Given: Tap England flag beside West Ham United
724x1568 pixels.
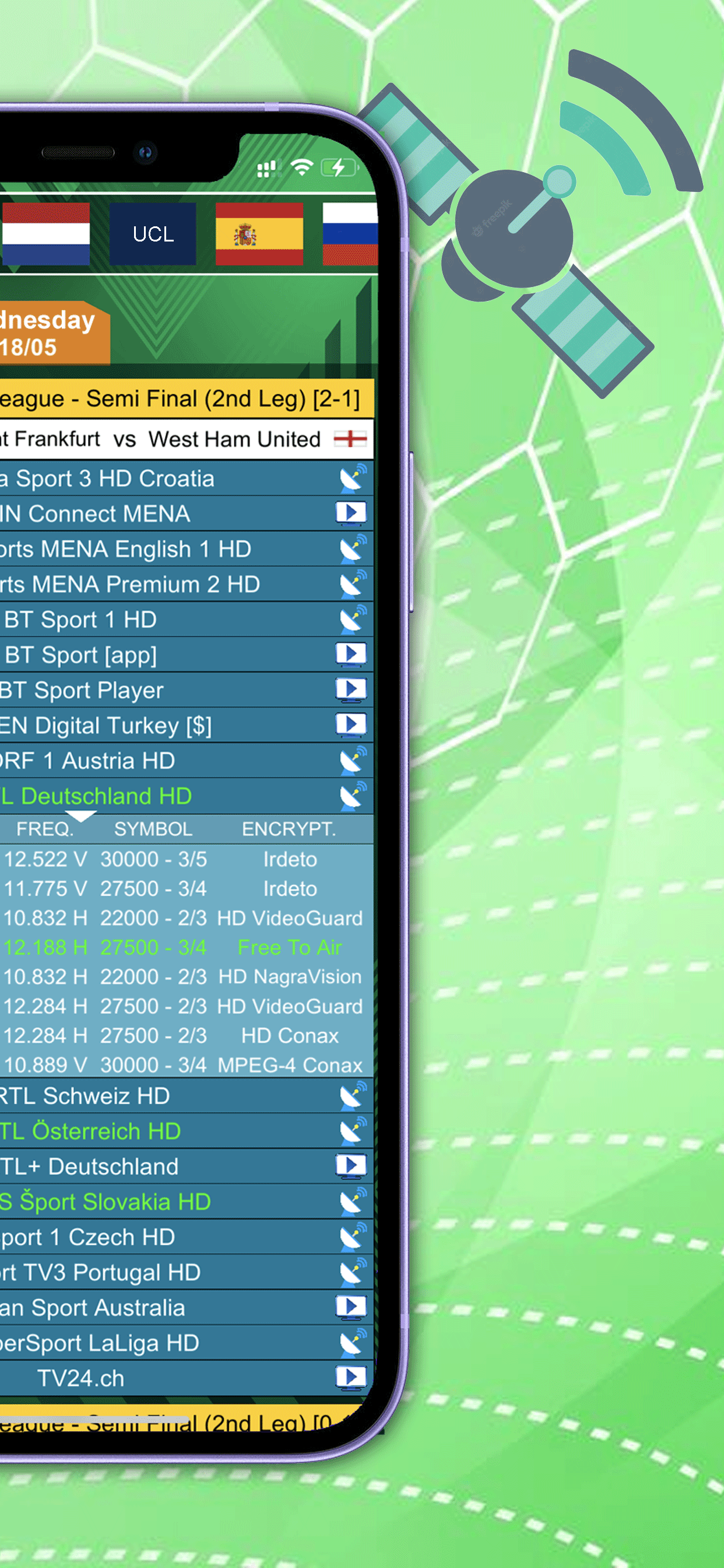Looking at the screenshot, I should [350, 438].
